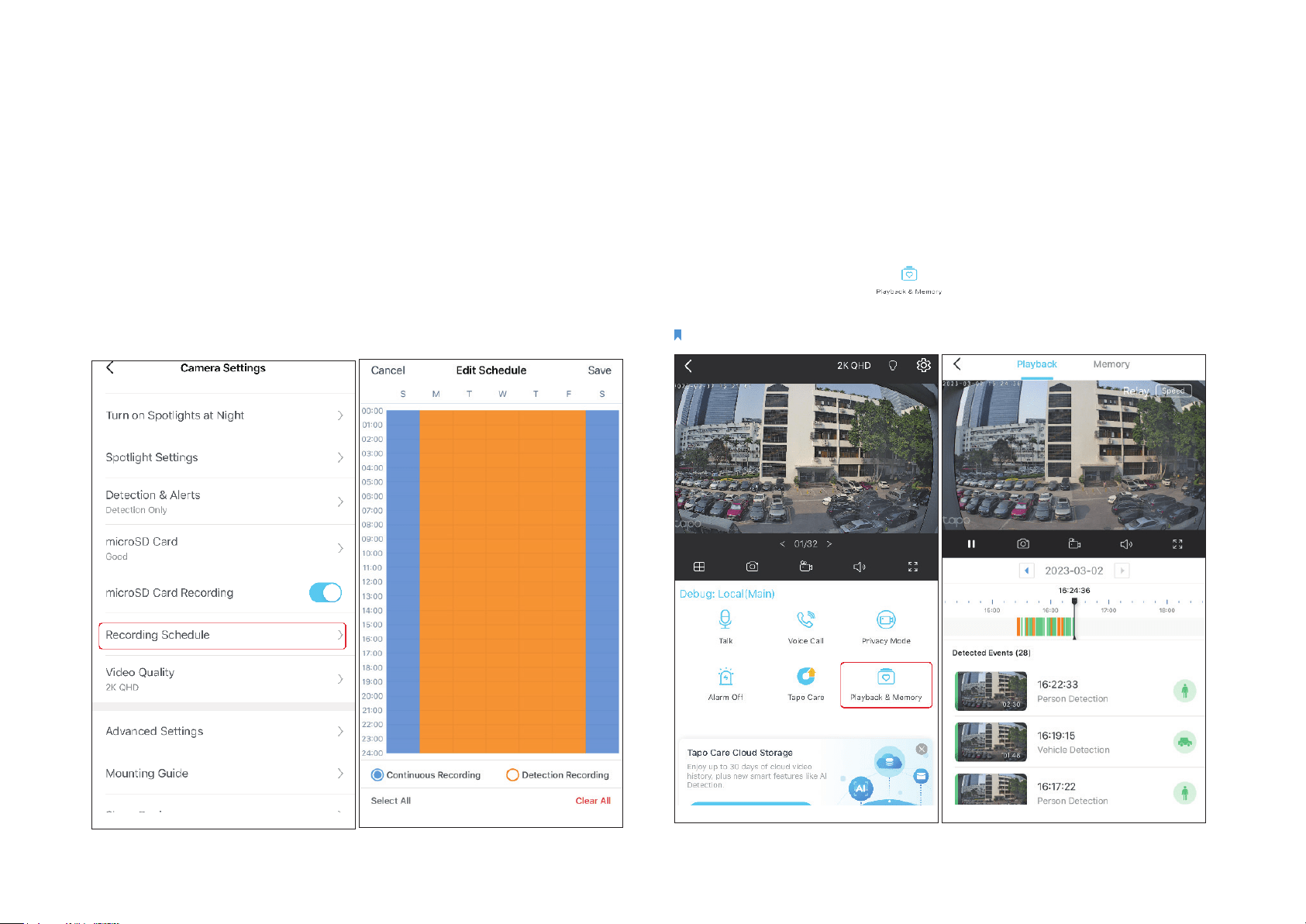Open live view settings gear

pos(923,365)
